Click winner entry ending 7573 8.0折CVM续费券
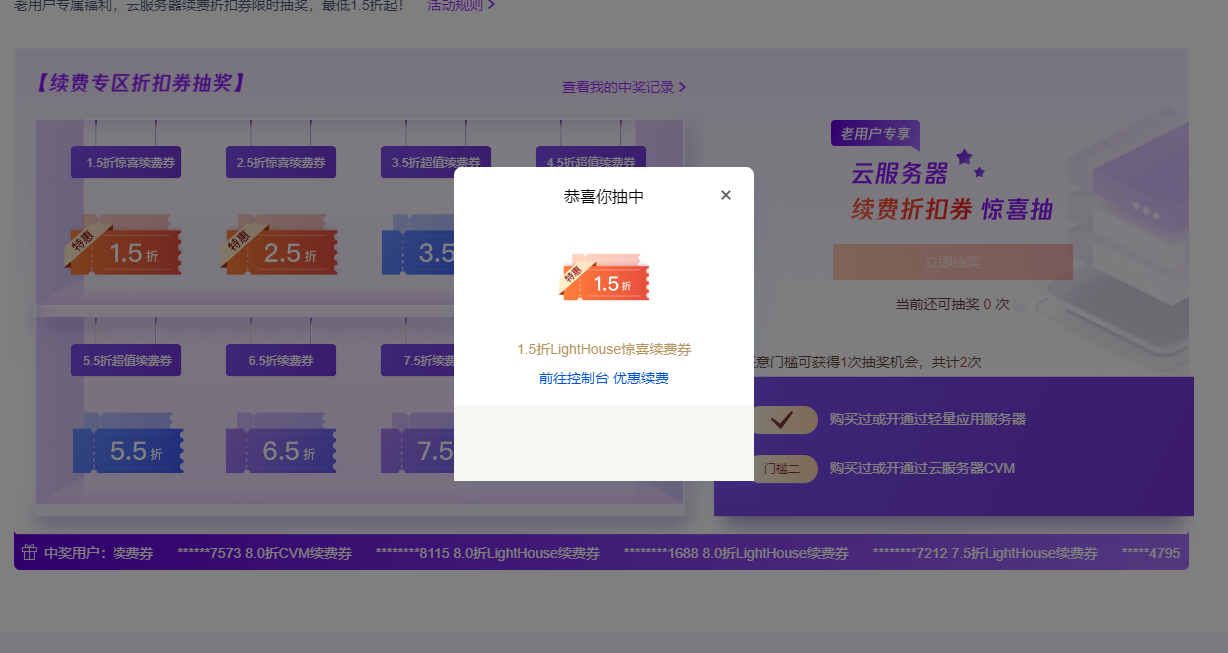 [264, 553]
